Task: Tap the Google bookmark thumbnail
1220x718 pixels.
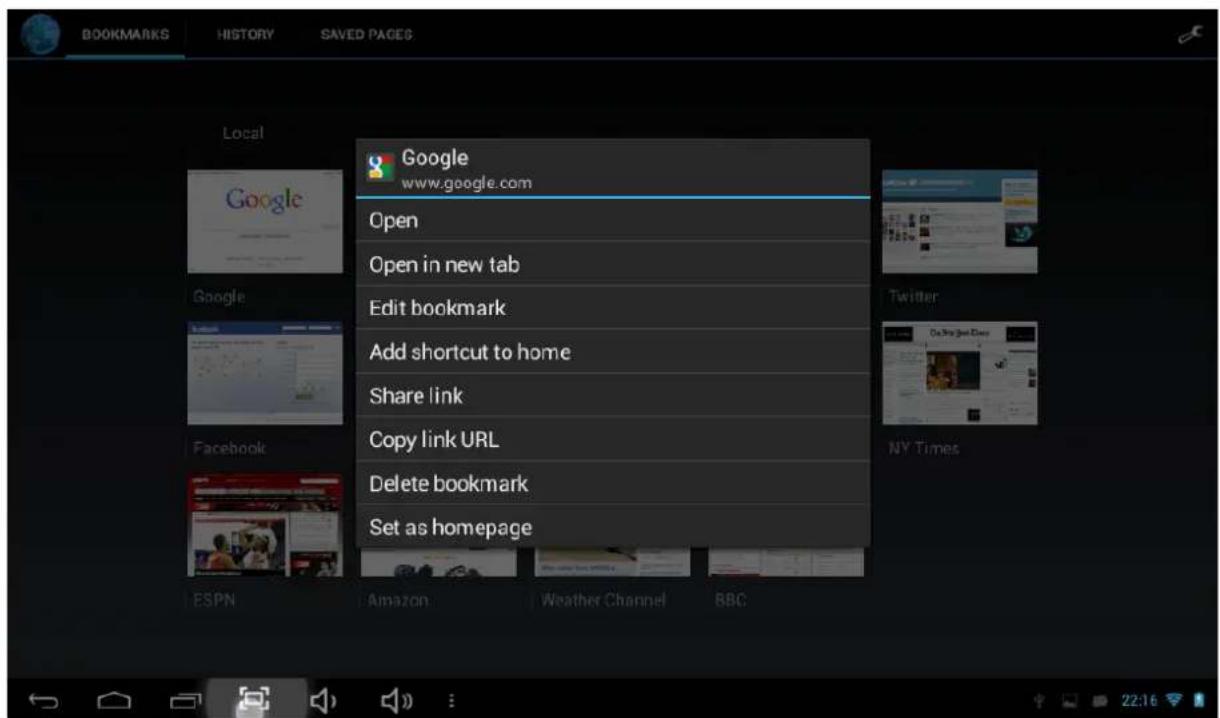Action: point(265,221)
